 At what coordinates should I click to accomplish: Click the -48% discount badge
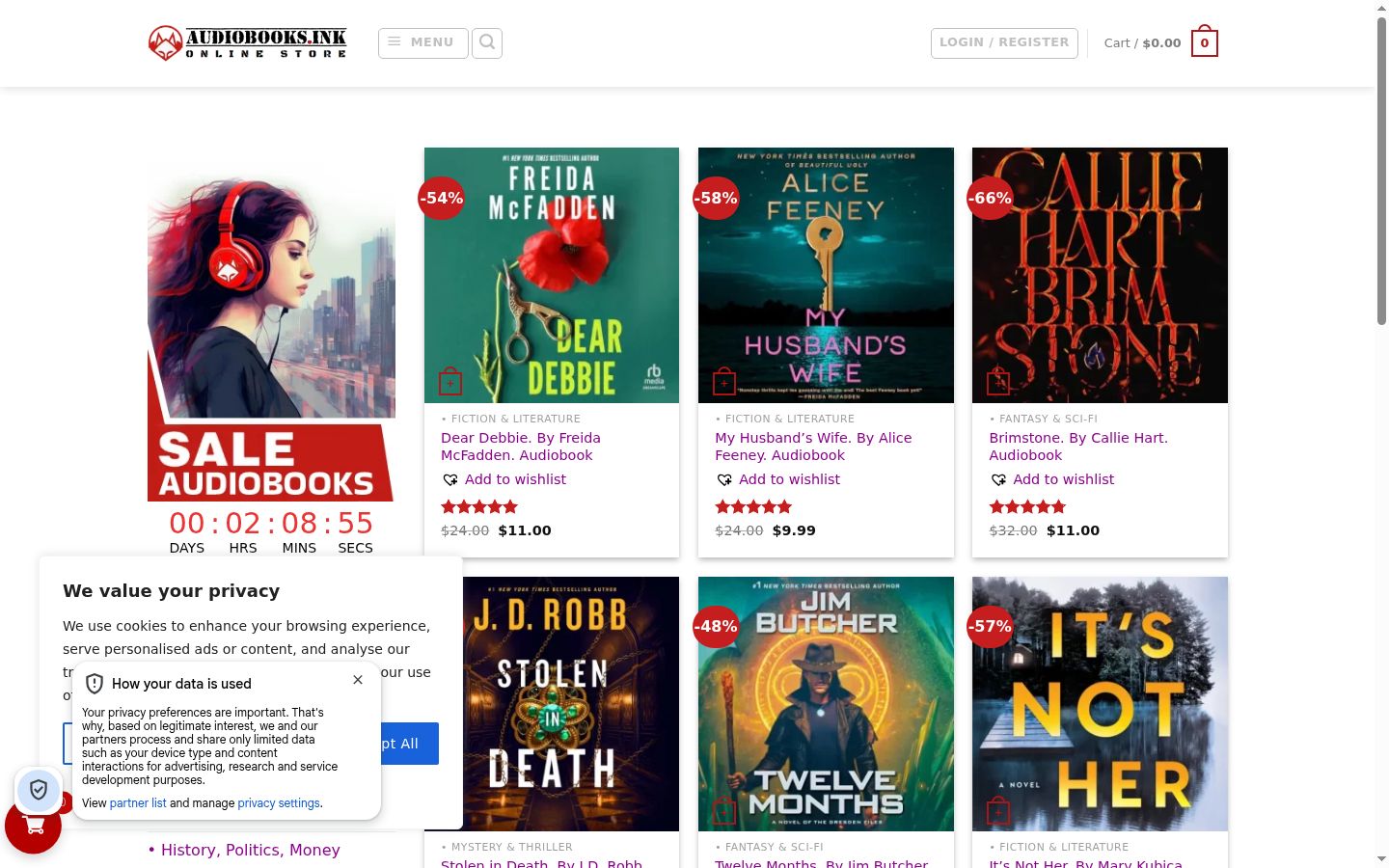tap(716, 627)
